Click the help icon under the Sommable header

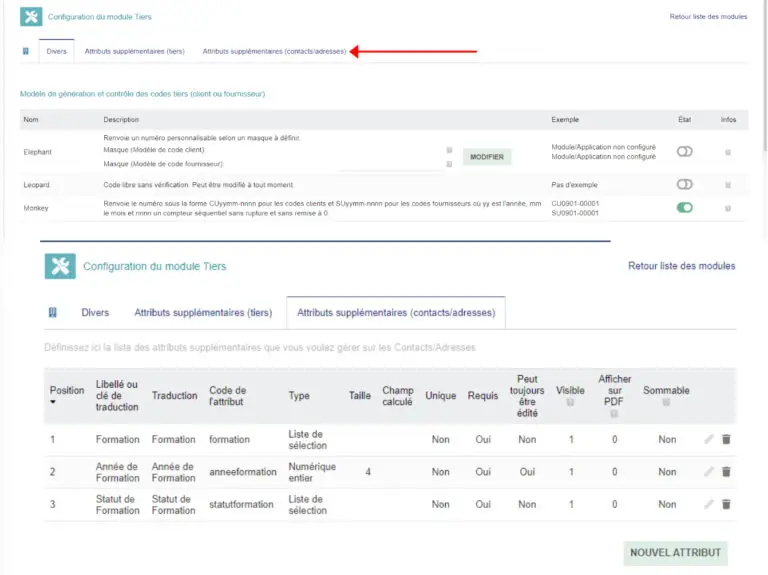tap(666, 402)
